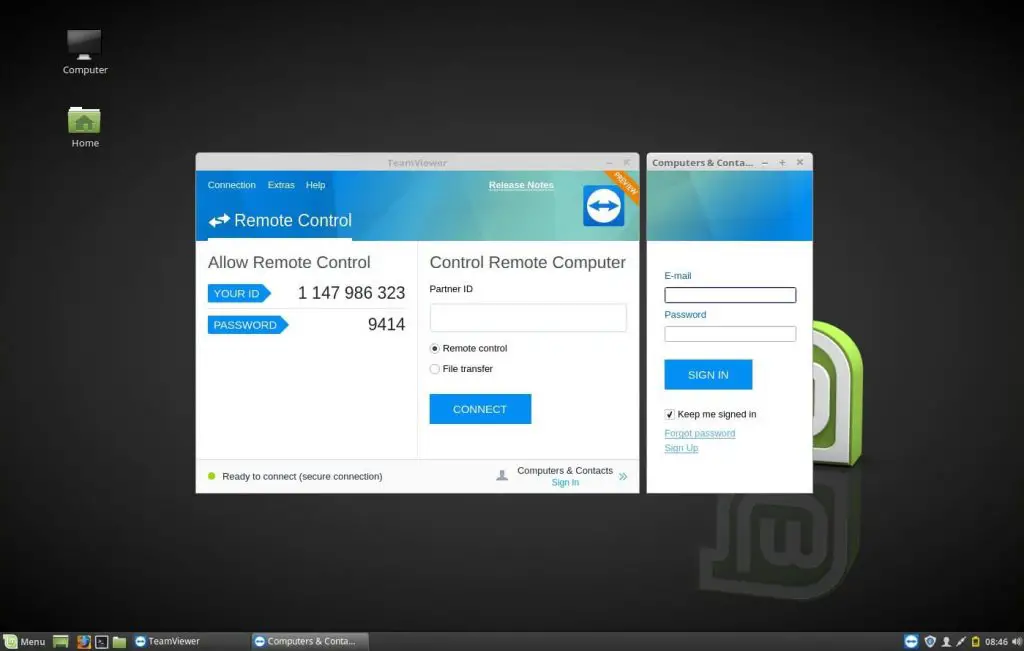Click the shield update manager tray icon
Viewport: 1024px width, 651px height.
tap(930, 641)
